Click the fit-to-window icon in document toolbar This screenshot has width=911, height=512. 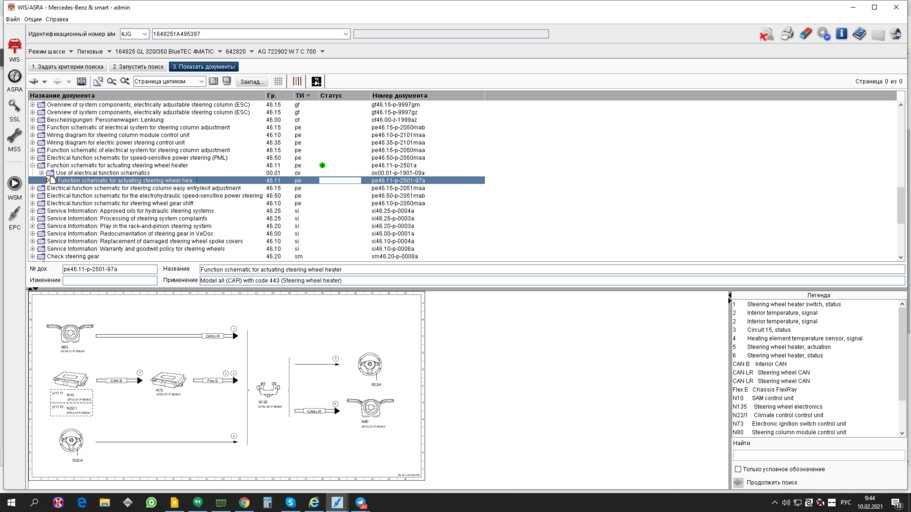(x=81, y=81)
